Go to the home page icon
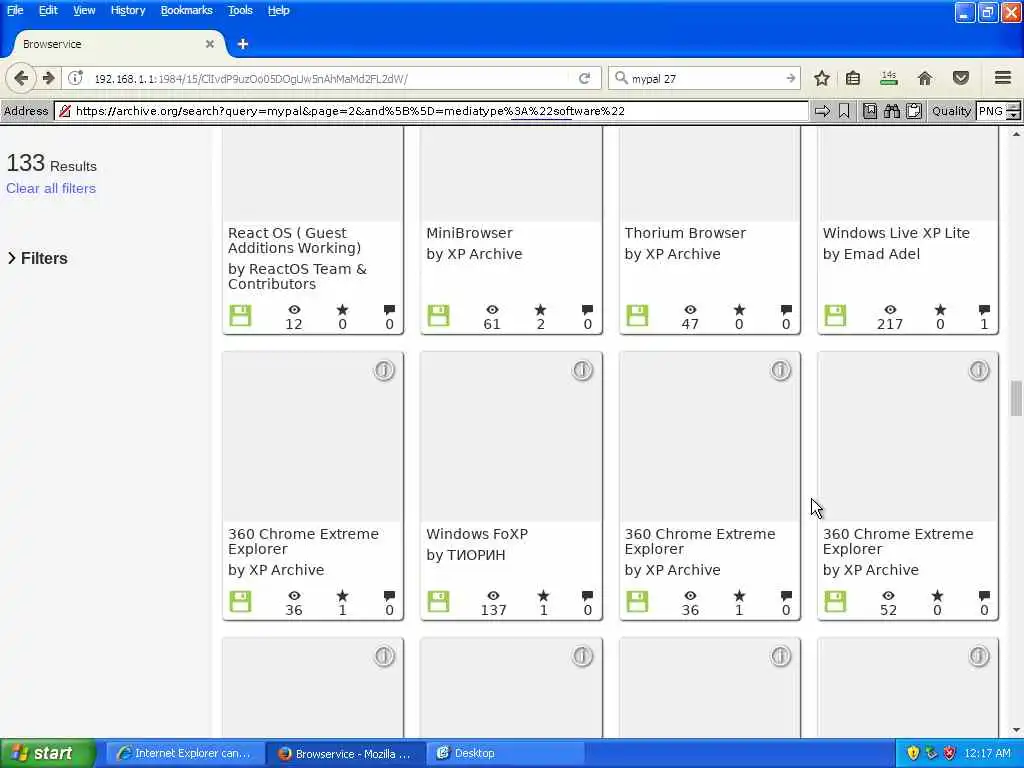Viewport: 1024px width, 768px height. (x=925, y=78)
